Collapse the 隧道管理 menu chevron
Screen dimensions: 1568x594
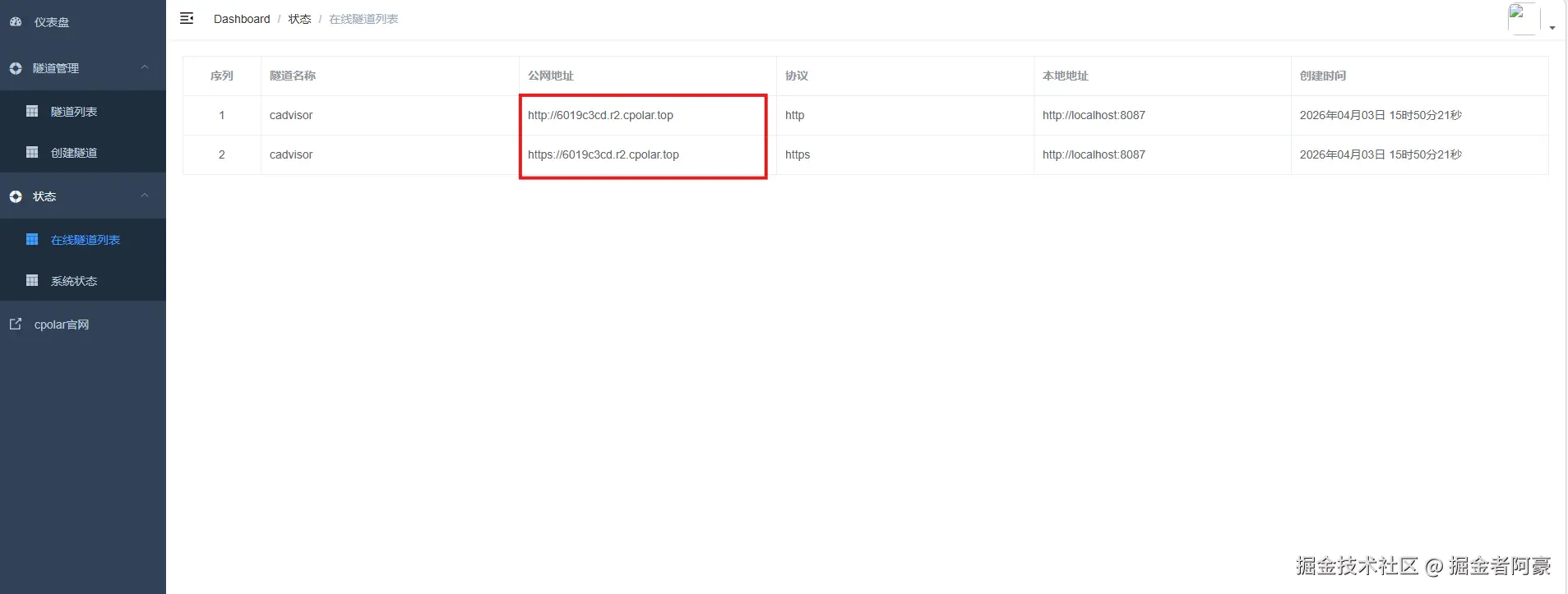coord(145,67)
